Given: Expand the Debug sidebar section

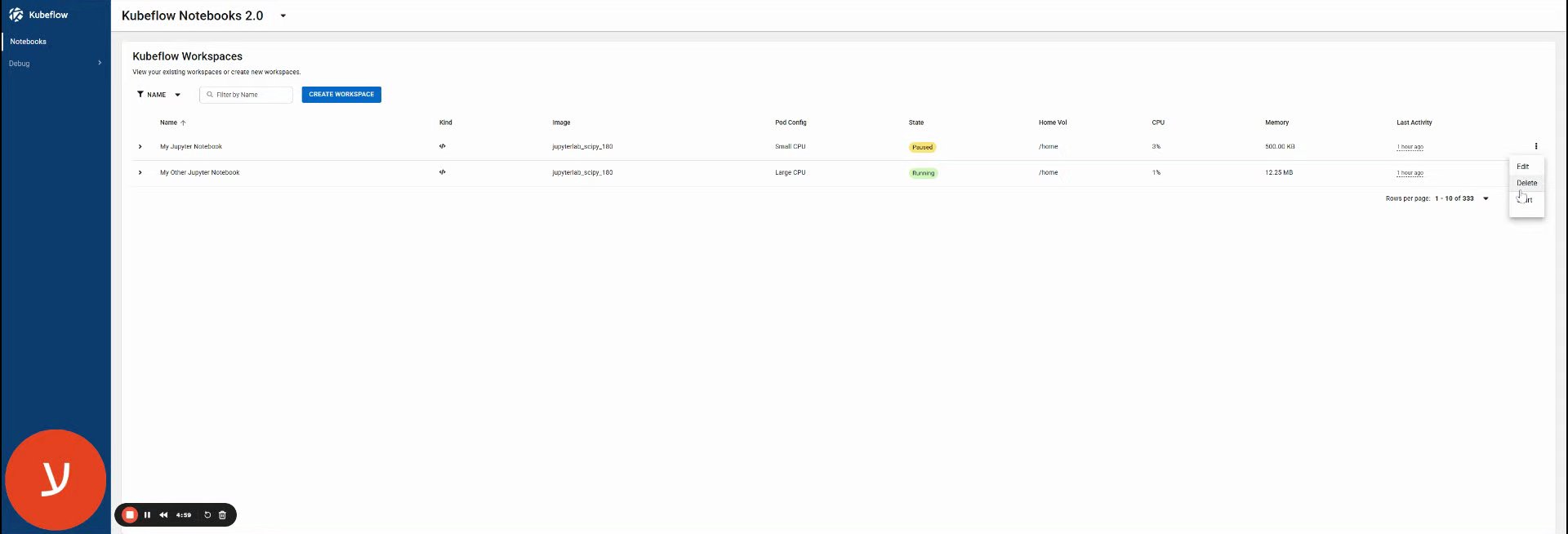Looking at the screenshot, I should coord(56,64).
